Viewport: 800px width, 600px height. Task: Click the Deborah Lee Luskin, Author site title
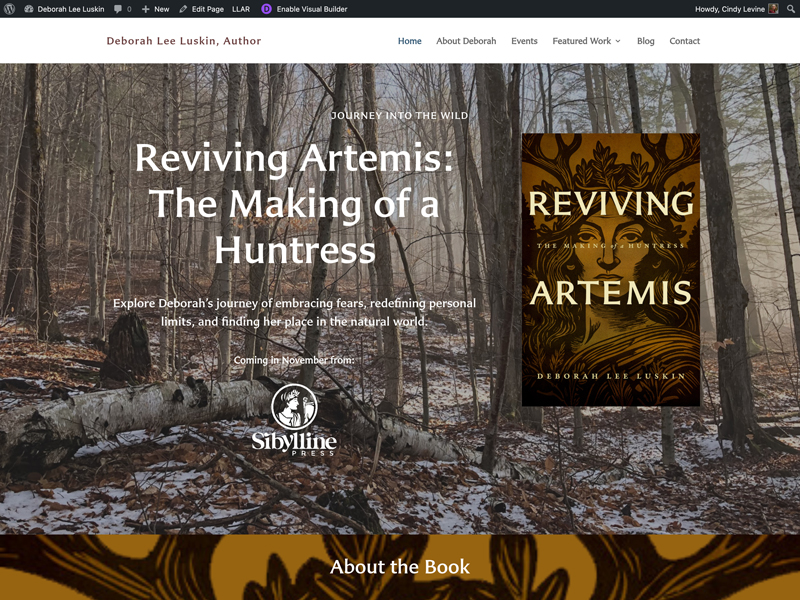tap(184, 41)
